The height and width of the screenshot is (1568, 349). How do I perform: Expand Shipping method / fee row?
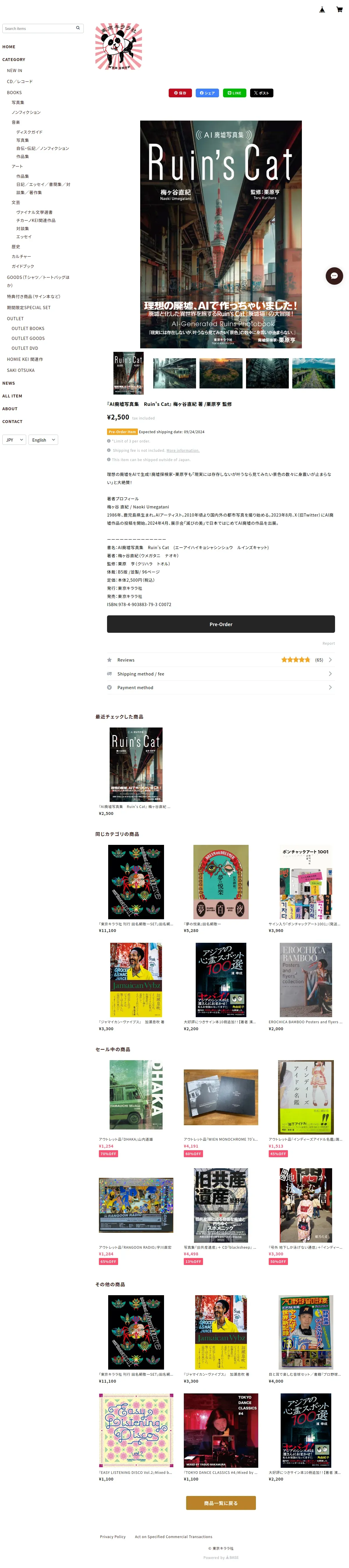(220, 674)
